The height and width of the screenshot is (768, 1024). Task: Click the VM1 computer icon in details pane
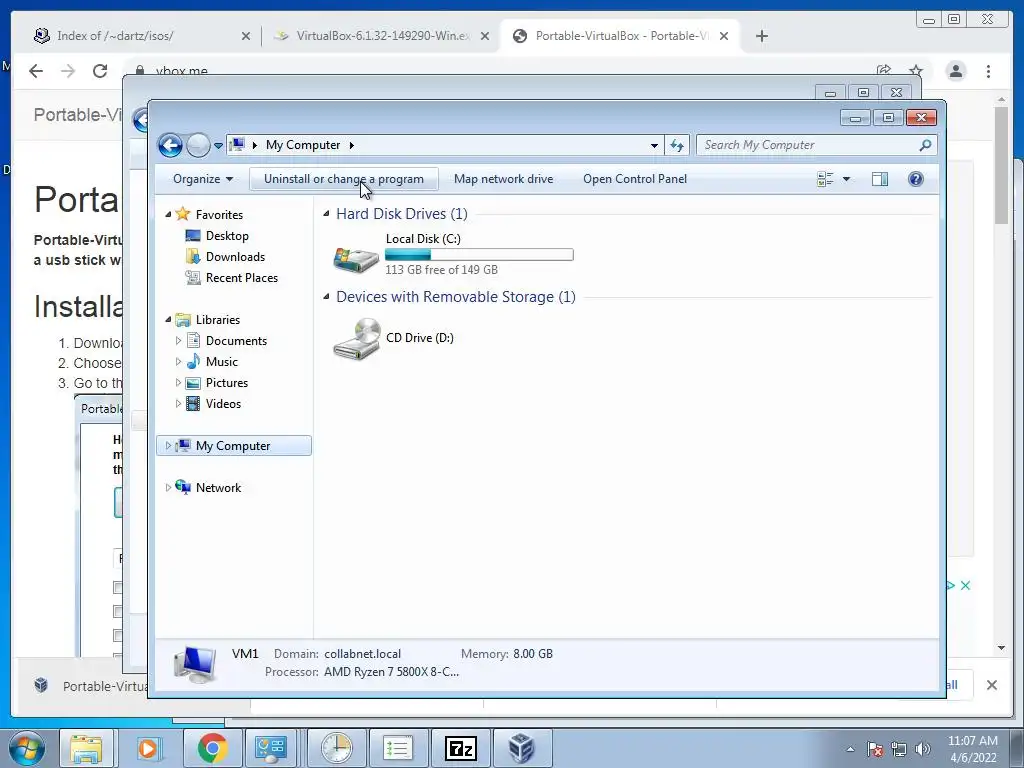click(x=195, y=664)
